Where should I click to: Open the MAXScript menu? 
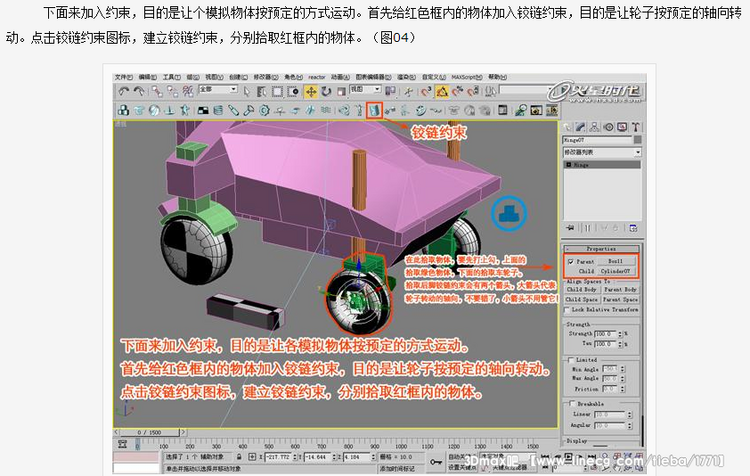467,77
